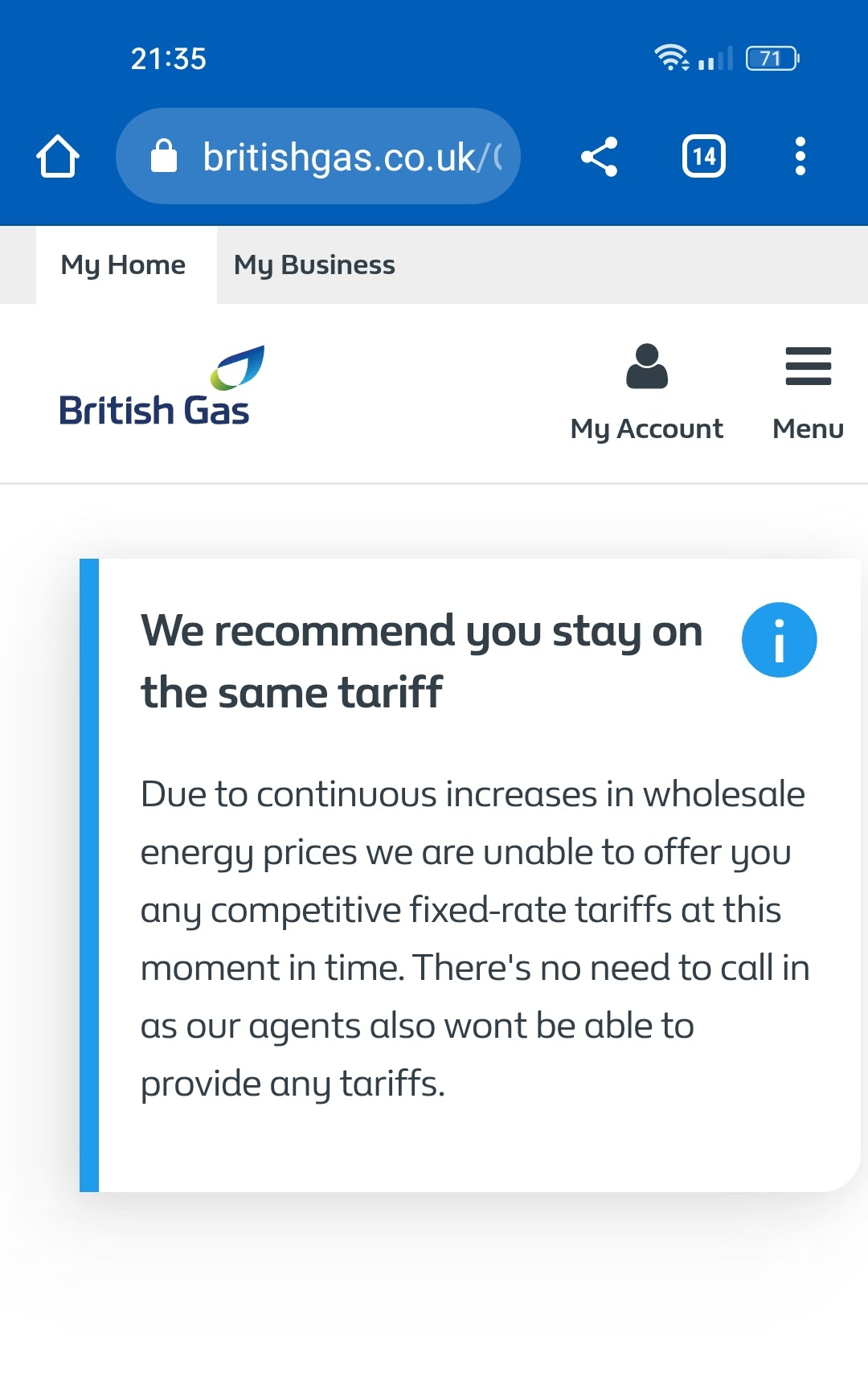Viewport: 868px width, 1377px height.
Task: Tap the browser home icon
Action: (58, 156)
